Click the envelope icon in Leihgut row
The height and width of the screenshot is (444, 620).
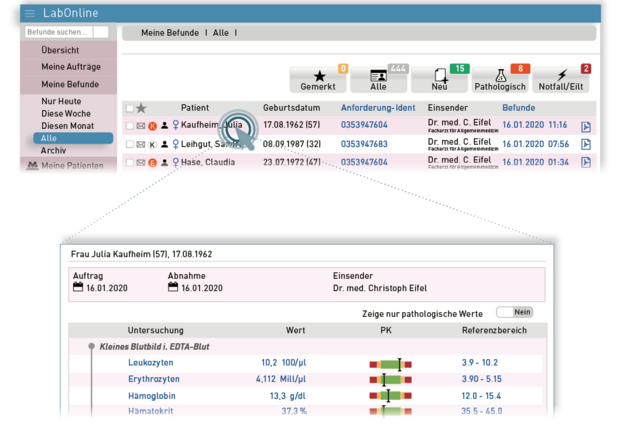[x=141, y=144]
